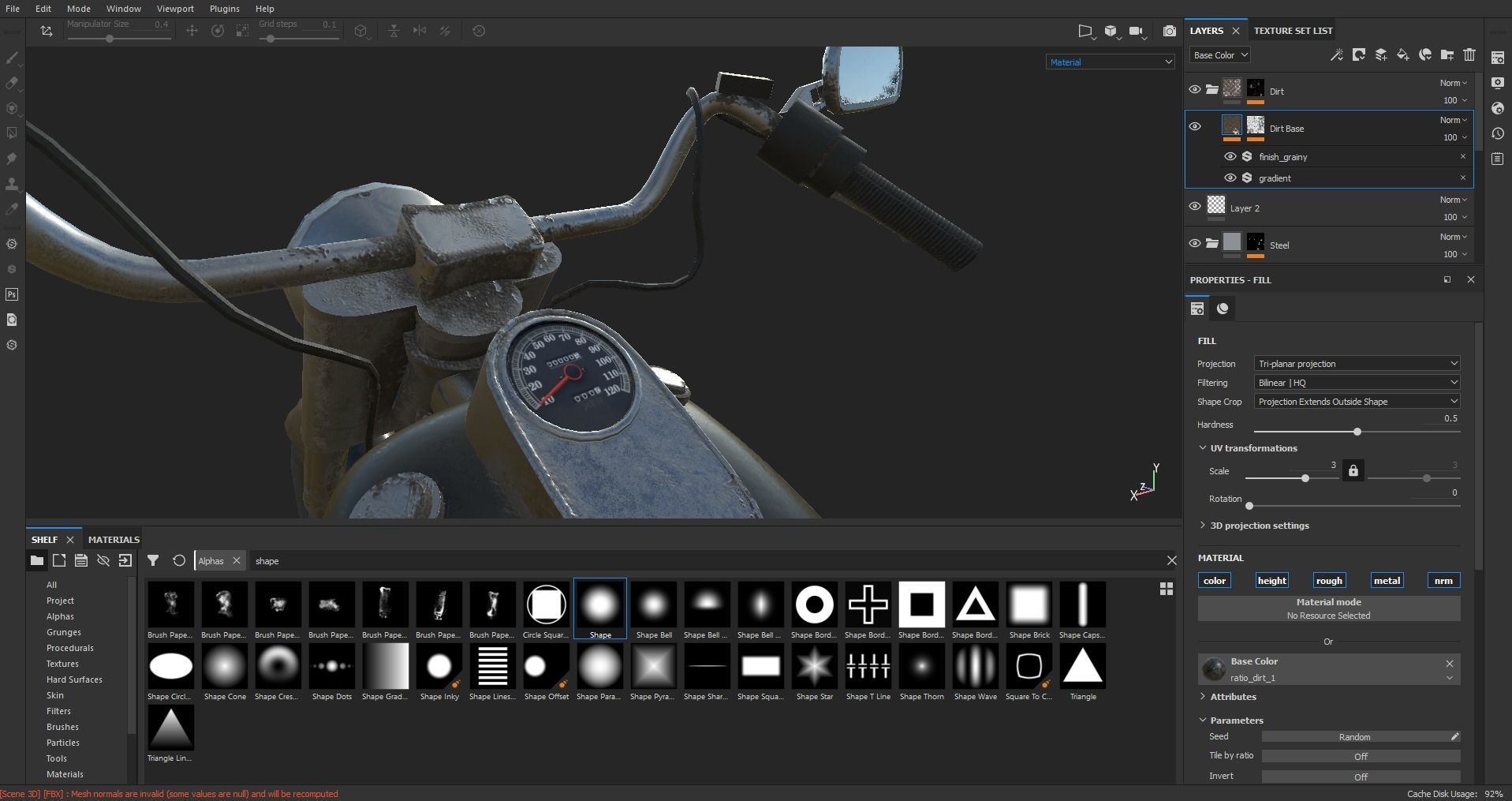The width and height of the screenshot is (1512, 801).
Task: Switch to the Materials tab
Action: (x=114, y=540)
